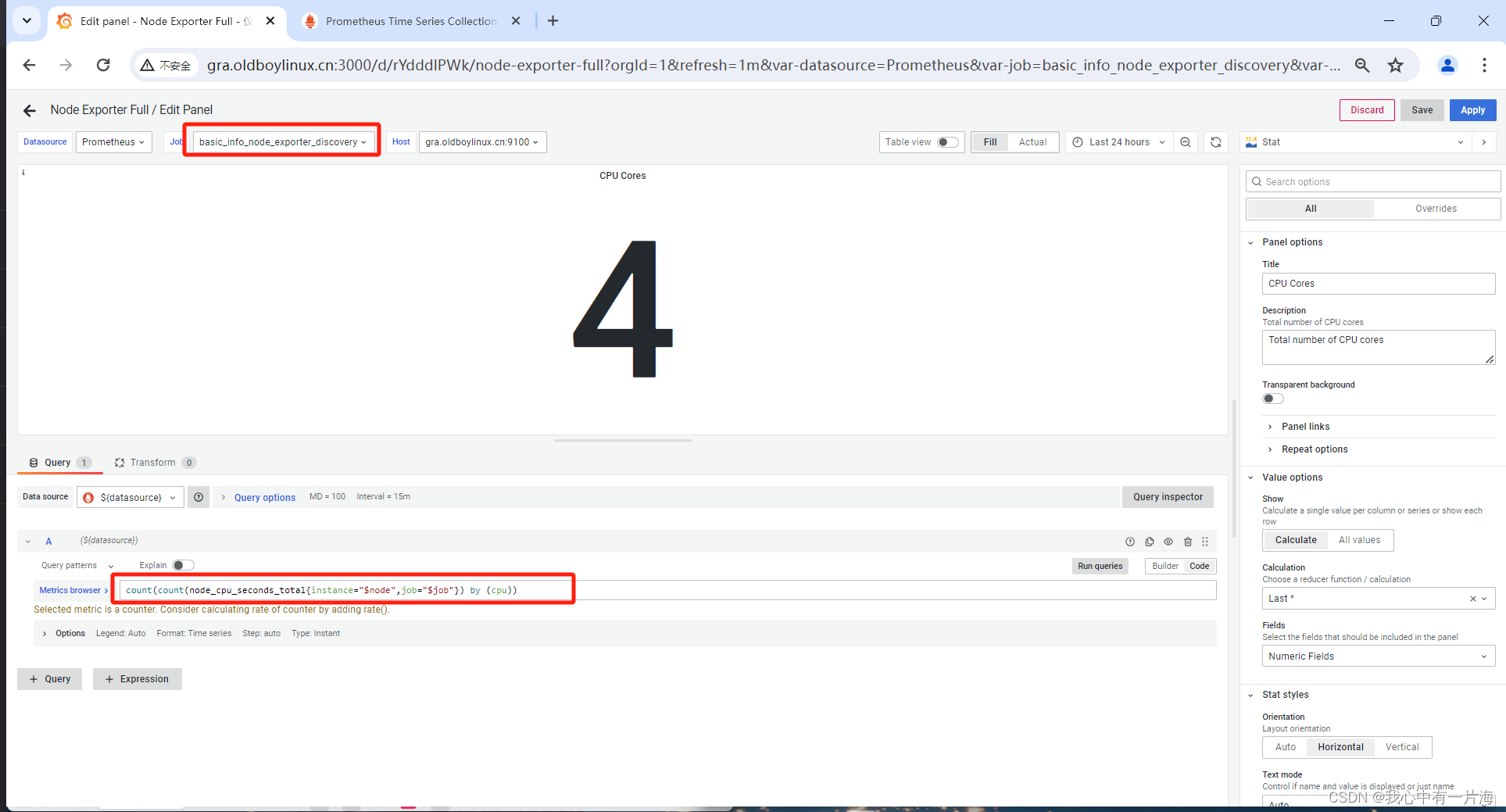Open the Numeric Fields dropdown
Screen dimensions: 1506x812
click(1378, 656)
